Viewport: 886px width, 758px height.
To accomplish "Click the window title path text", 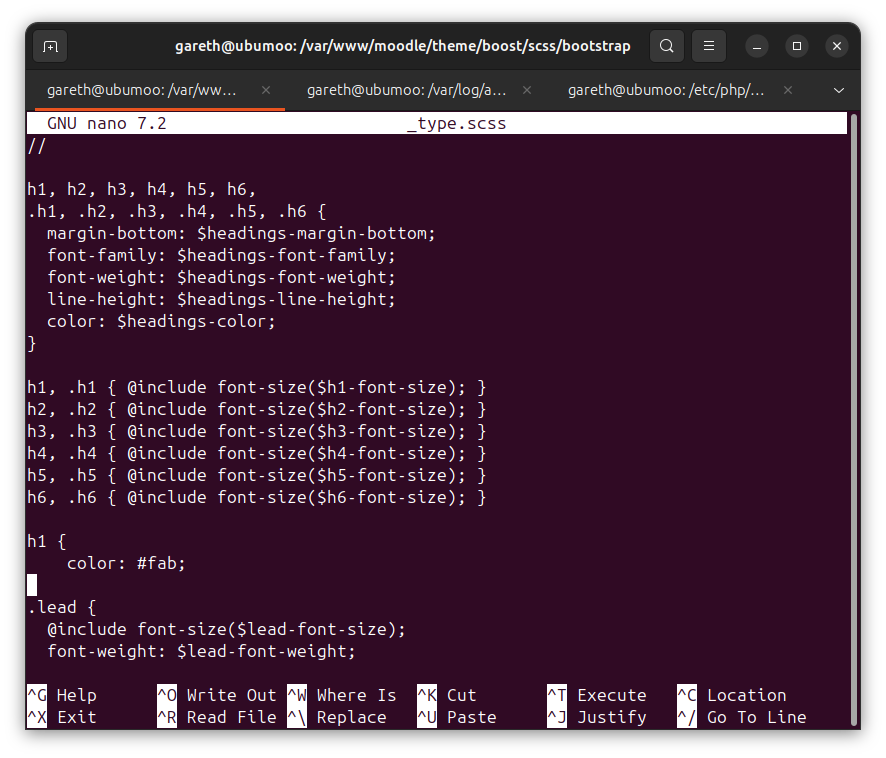I will point(402,46).
